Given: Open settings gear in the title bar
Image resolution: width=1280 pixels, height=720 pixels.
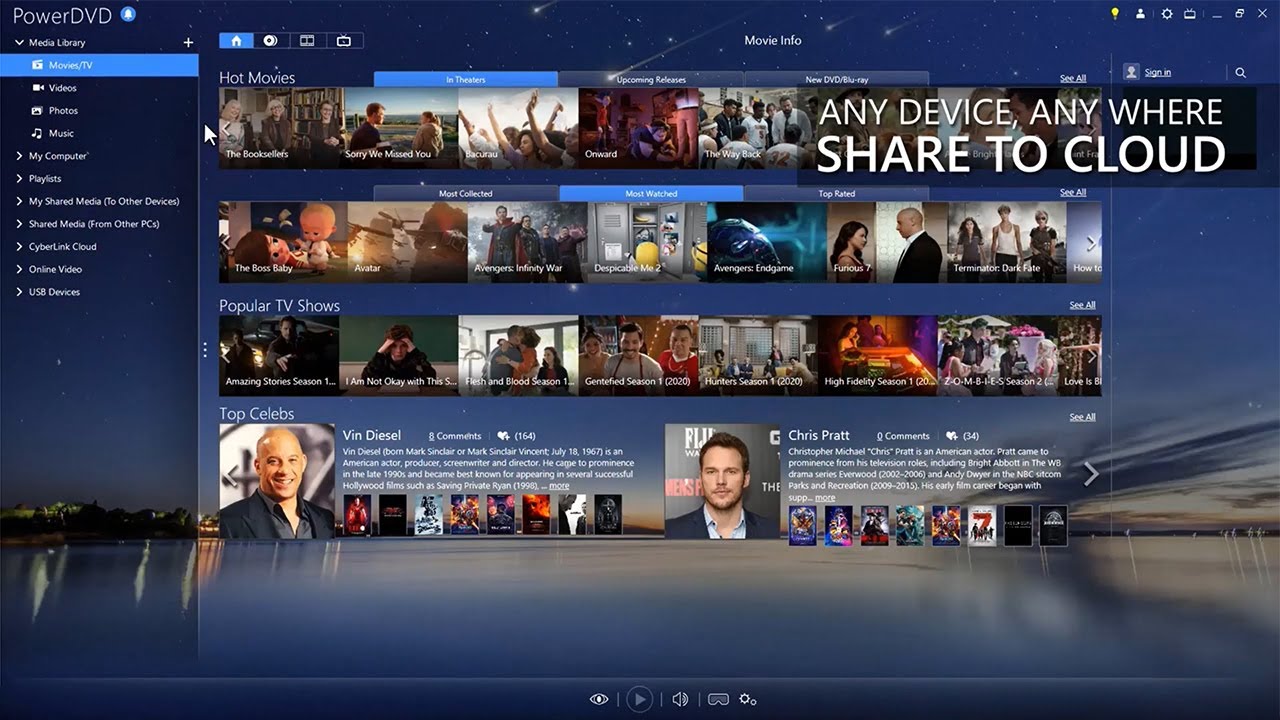Looking at the screenshot, I should [x=1167, y=14].
